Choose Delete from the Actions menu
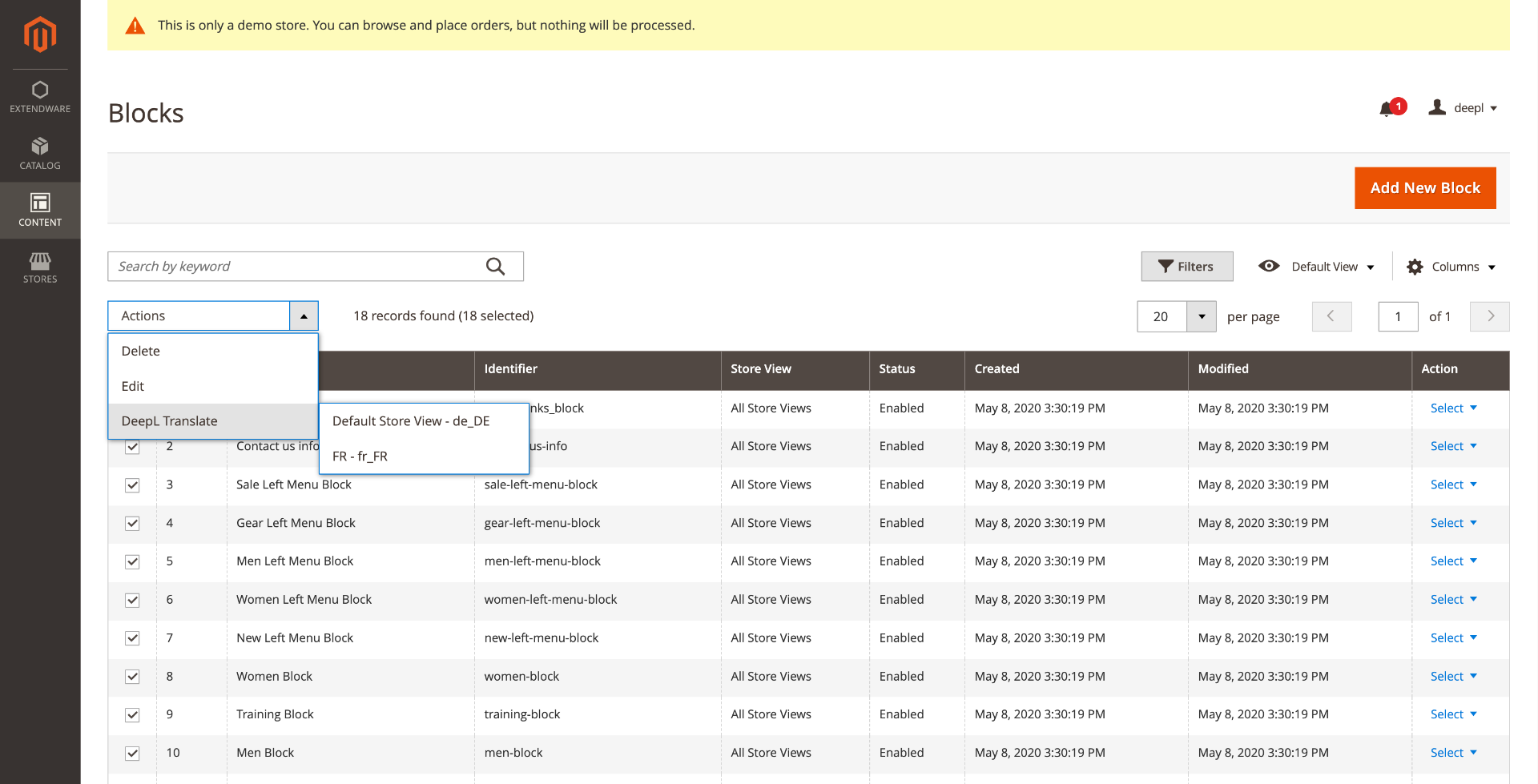This screenshot has width=1538, height=784. [x=141, y=351]
